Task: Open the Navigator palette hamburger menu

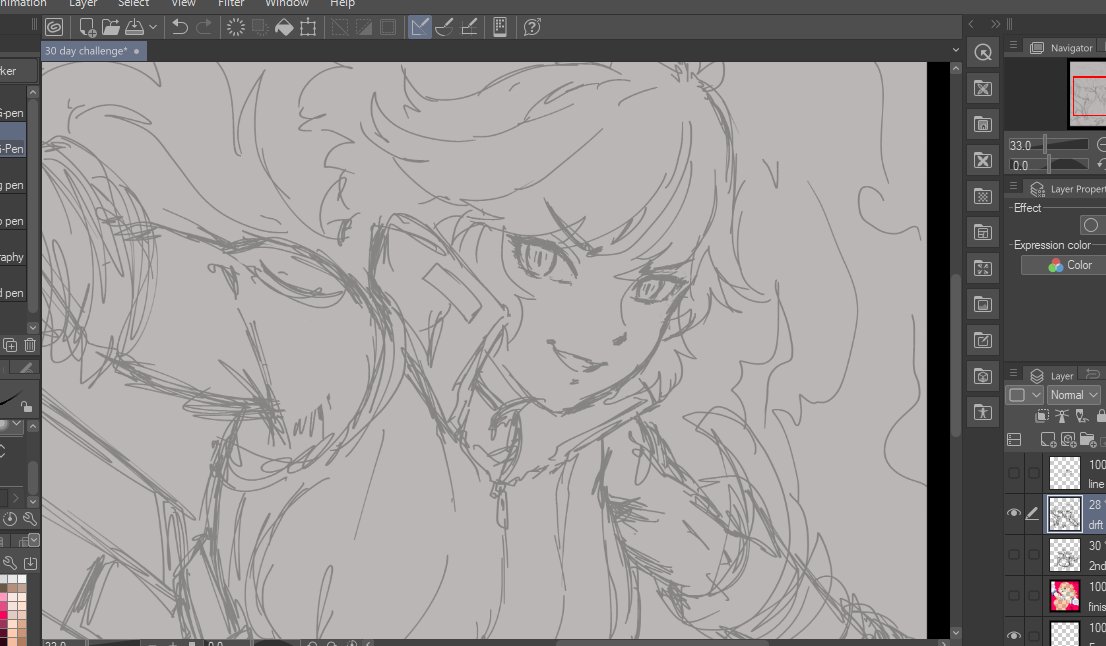Action: 1014,45
